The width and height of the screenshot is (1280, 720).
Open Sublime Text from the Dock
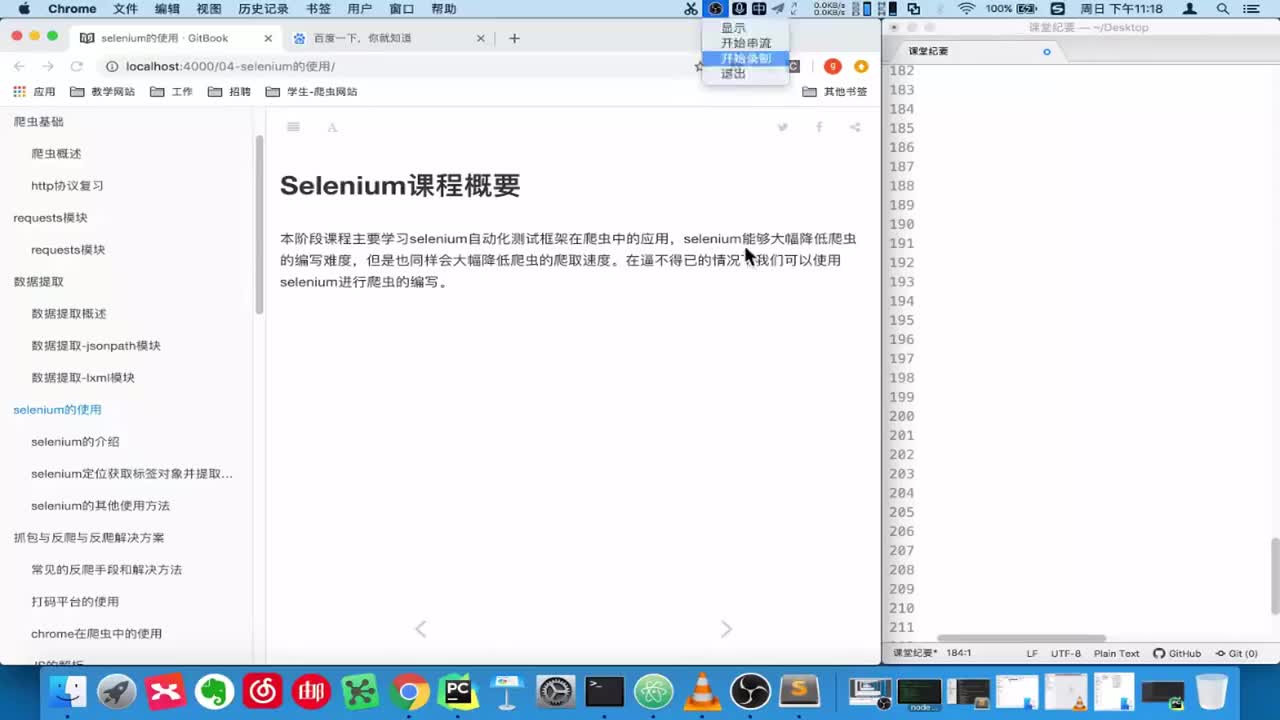click(x=799, y=691)
